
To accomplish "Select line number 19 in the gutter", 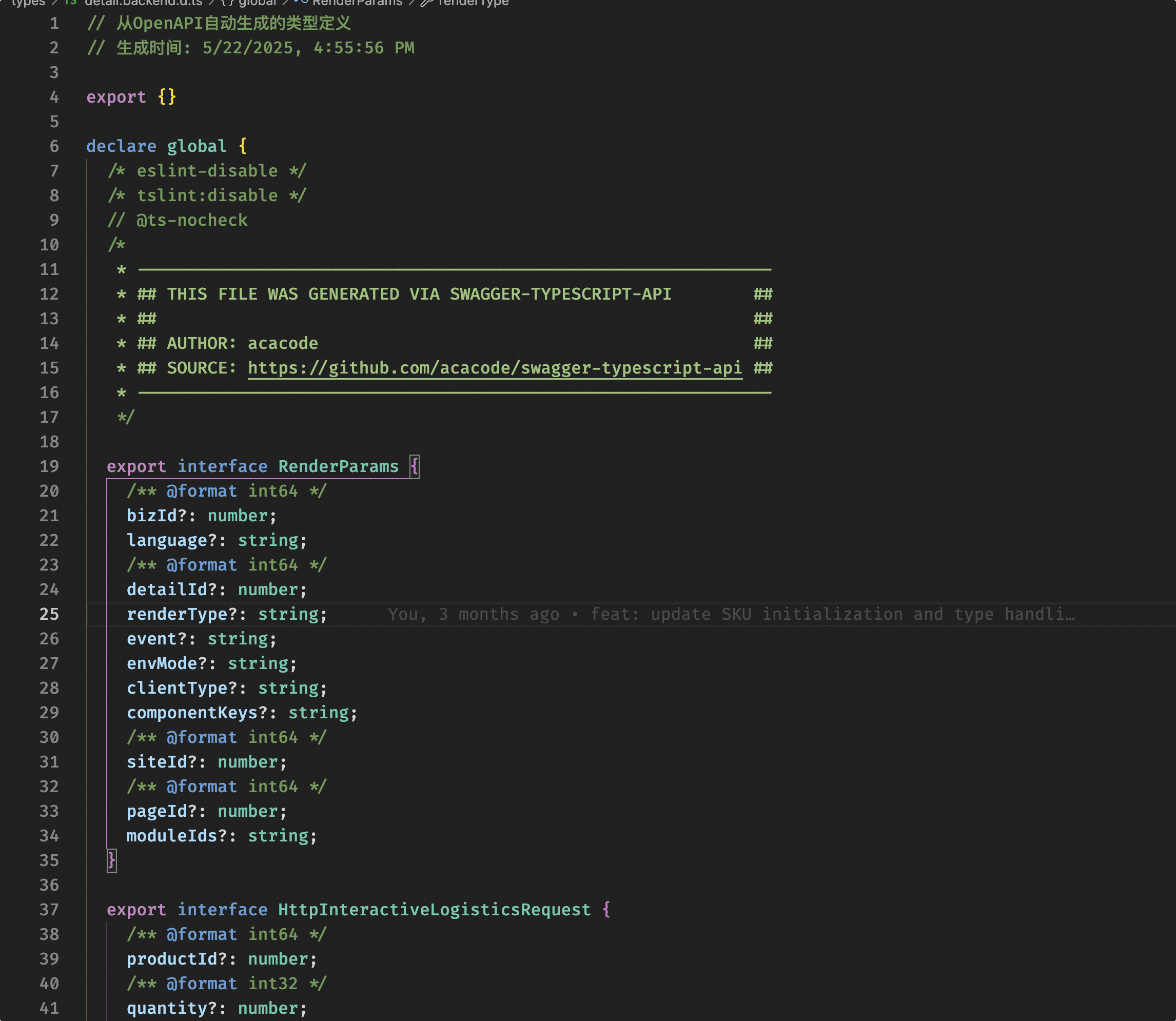I will (x=49, y=466).
